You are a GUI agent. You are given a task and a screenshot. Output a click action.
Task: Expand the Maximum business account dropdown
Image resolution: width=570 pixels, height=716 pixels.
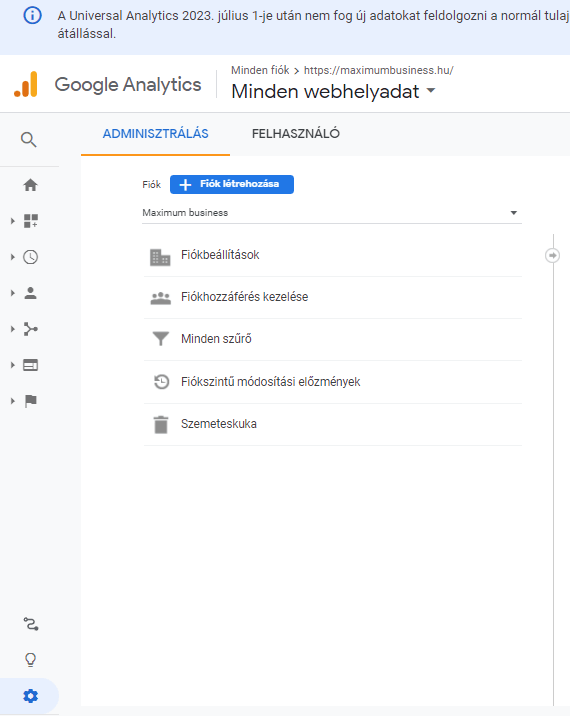tap(332, 213)
